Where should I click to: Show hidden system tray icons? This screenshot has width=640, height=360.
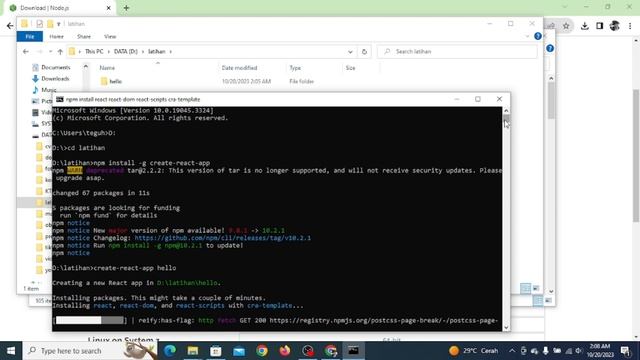point(512,351)
